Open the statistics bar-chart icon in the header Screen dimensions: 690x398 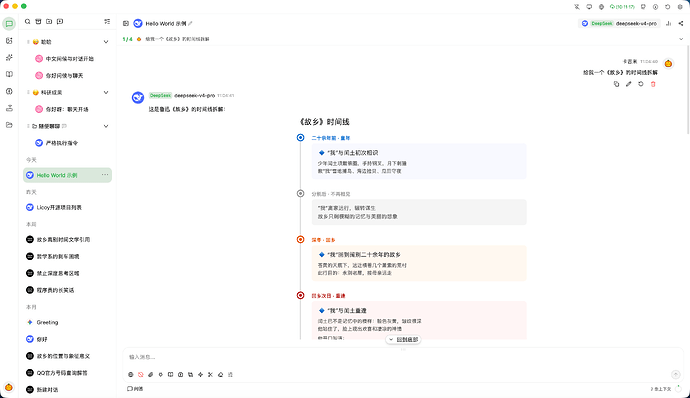click(668, 23)
